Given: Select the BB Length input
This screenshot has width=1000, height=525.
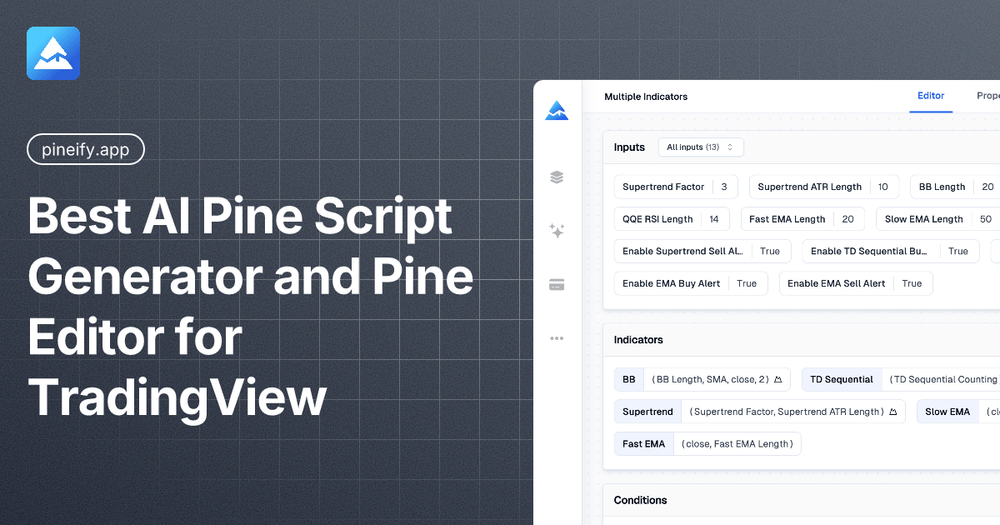Looking at the screenshot, I should coord(955,187).
